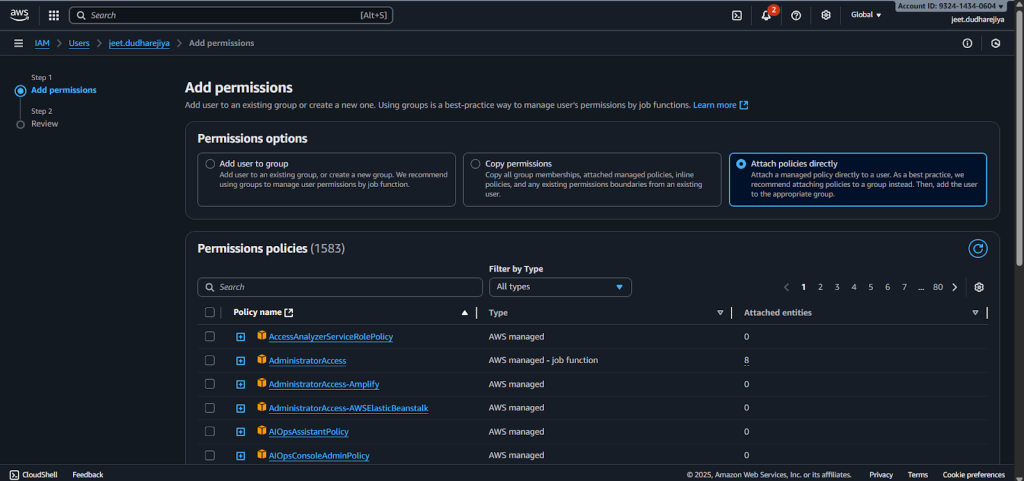1024x481 pixels.
Task: Open the services grid menu
Action: coord(54,15)
